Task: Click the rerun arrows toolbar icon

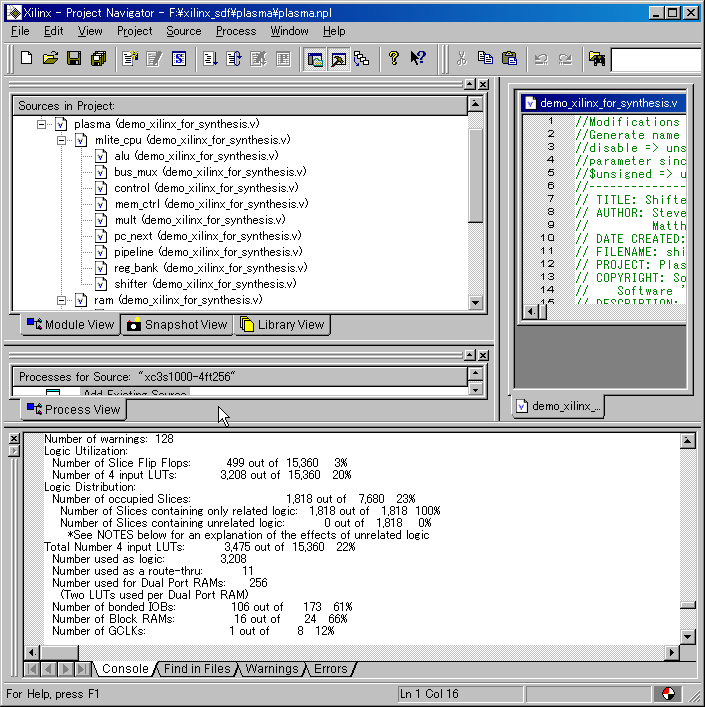Action: coord(234,59)
